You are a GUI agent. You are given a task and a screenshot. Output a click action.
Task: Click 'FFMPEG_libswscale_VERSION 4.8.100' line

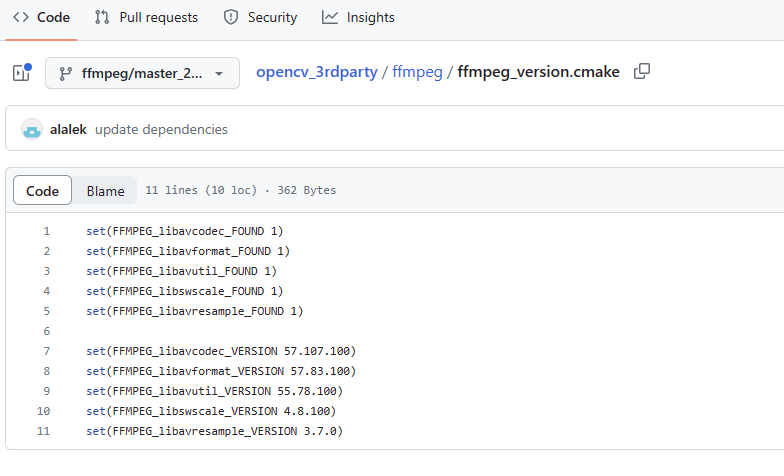tap(211, 411)
